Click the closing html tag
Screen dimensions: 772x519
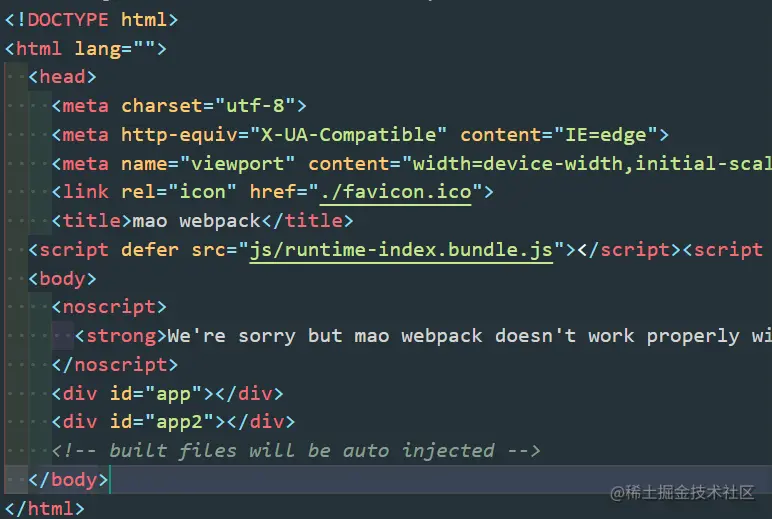(45, 508)
